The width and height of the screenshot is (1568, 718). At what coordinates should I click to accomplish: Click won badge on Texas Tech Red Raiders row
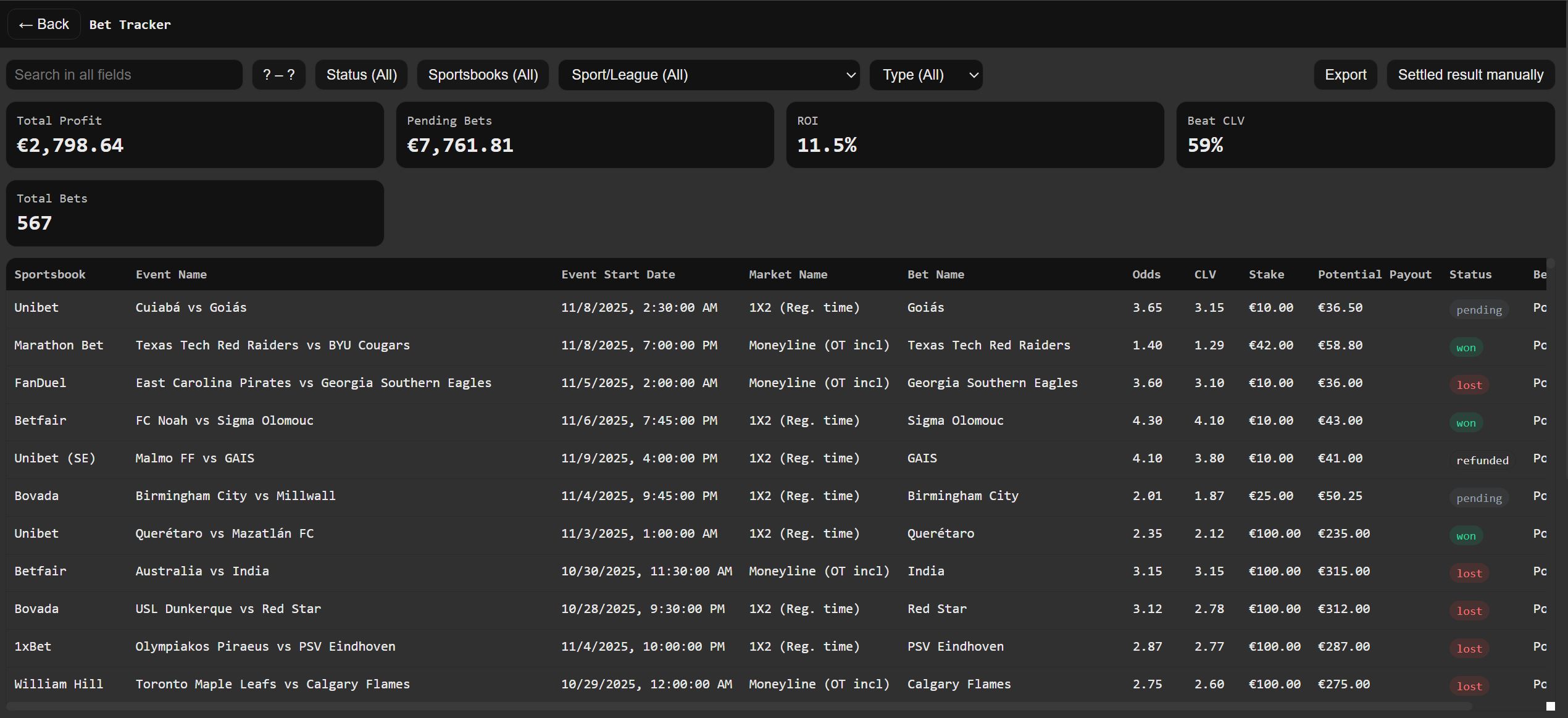point(1466,348)
